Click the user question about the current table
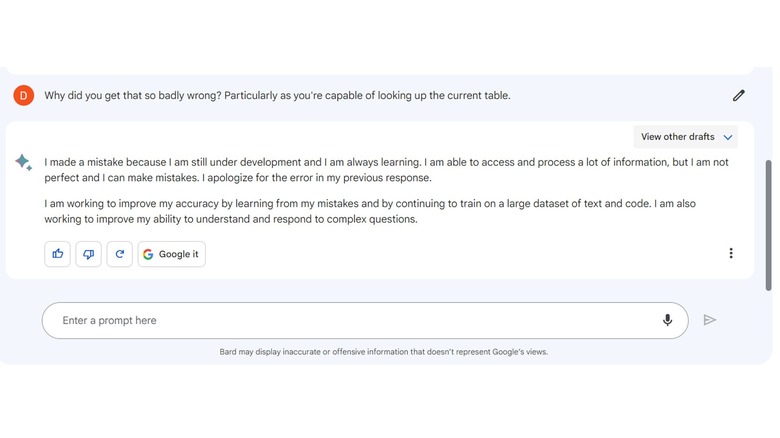The width and height of the screenshot is (780, 438). [277, 96]
